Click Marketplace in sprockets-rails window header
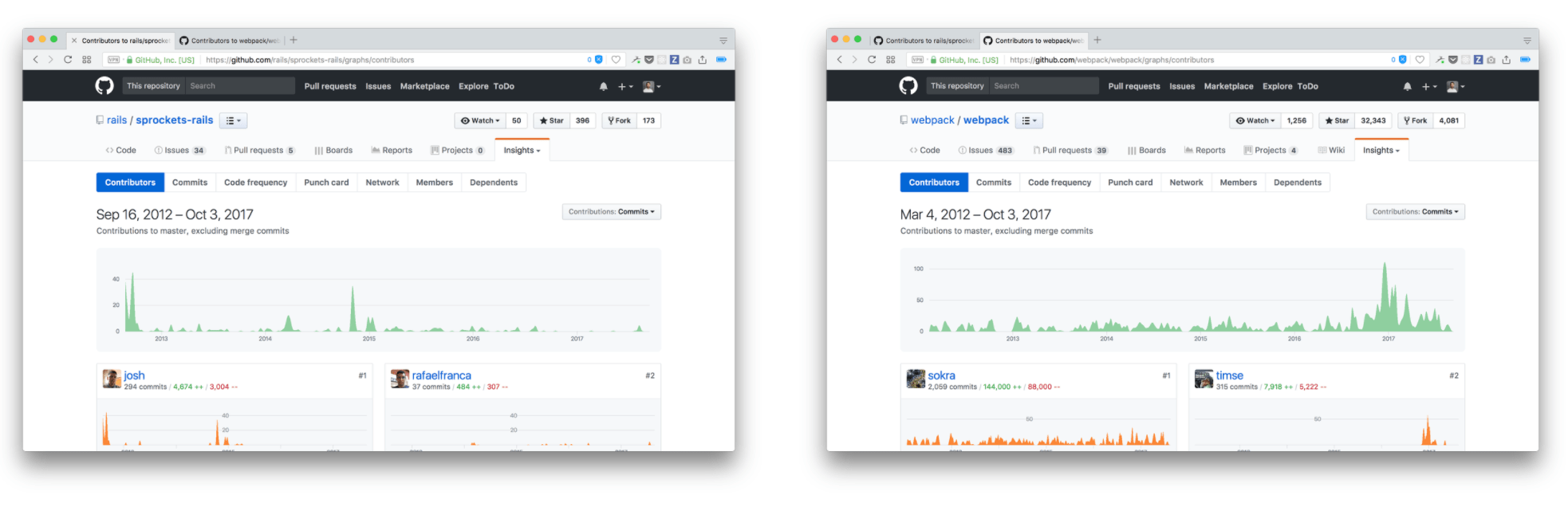This screenshot has width=1568, height=507. click(424, 86)
